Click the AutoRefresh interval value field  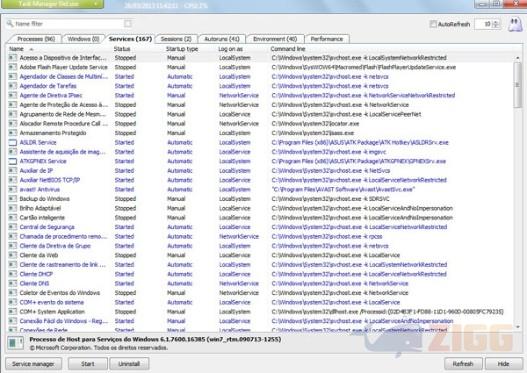(x=484, y=24)
